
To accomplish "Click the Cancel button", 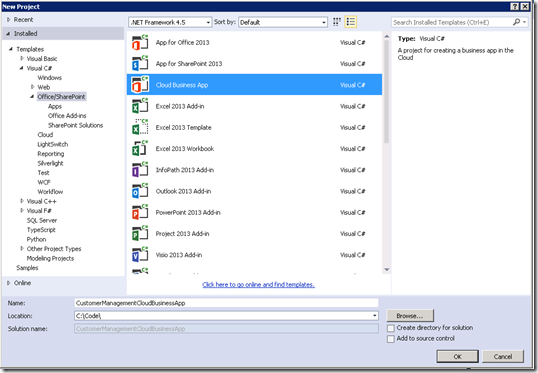I will [503, 357].
